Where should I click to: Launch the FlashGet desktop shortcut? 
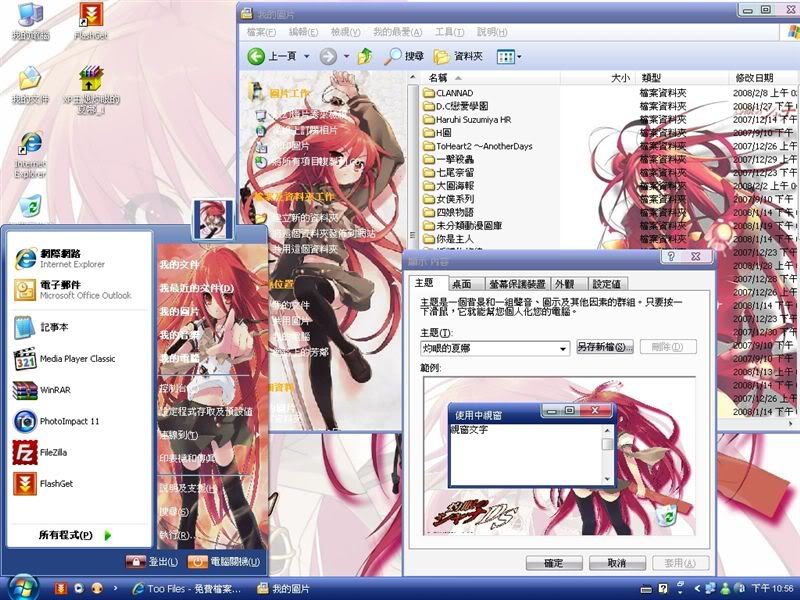(91, 21)
